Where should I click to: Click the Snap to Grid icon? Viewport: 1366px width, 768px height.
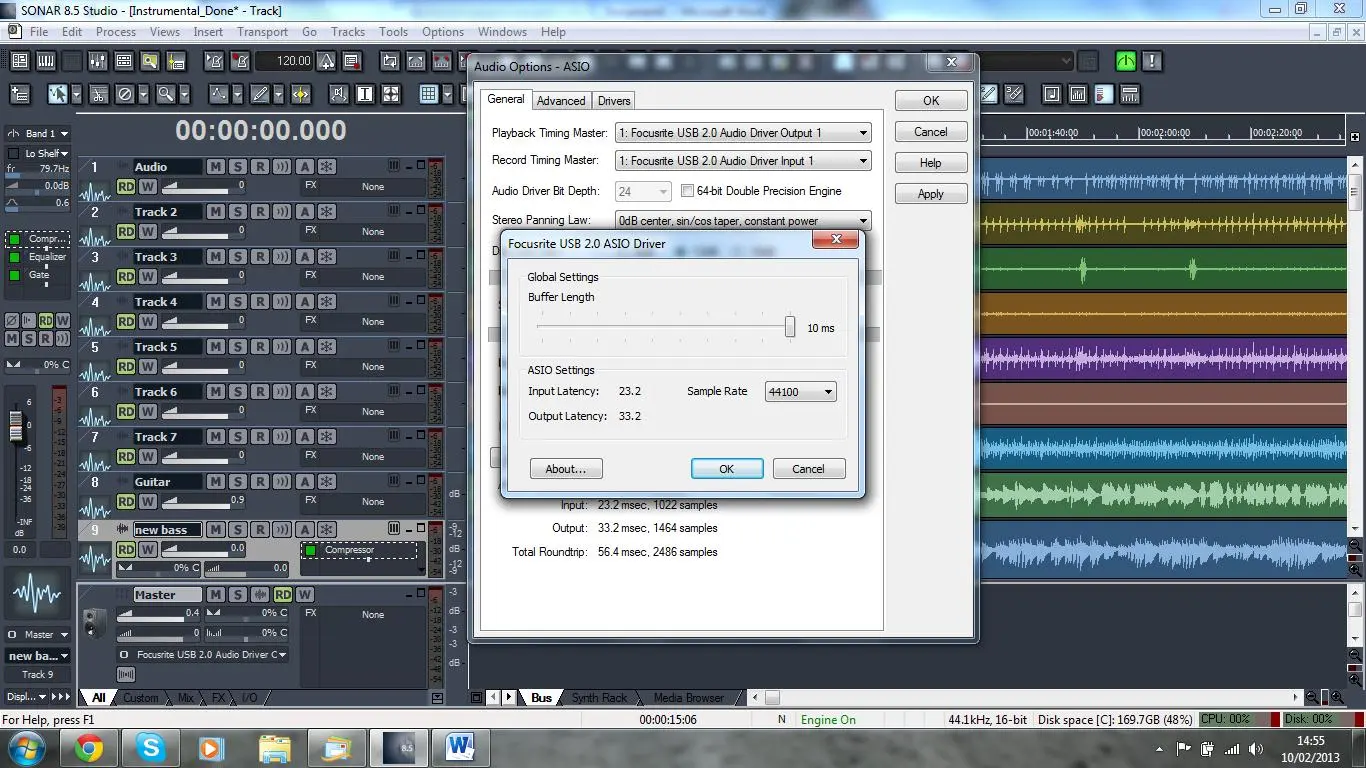(429, 95)
